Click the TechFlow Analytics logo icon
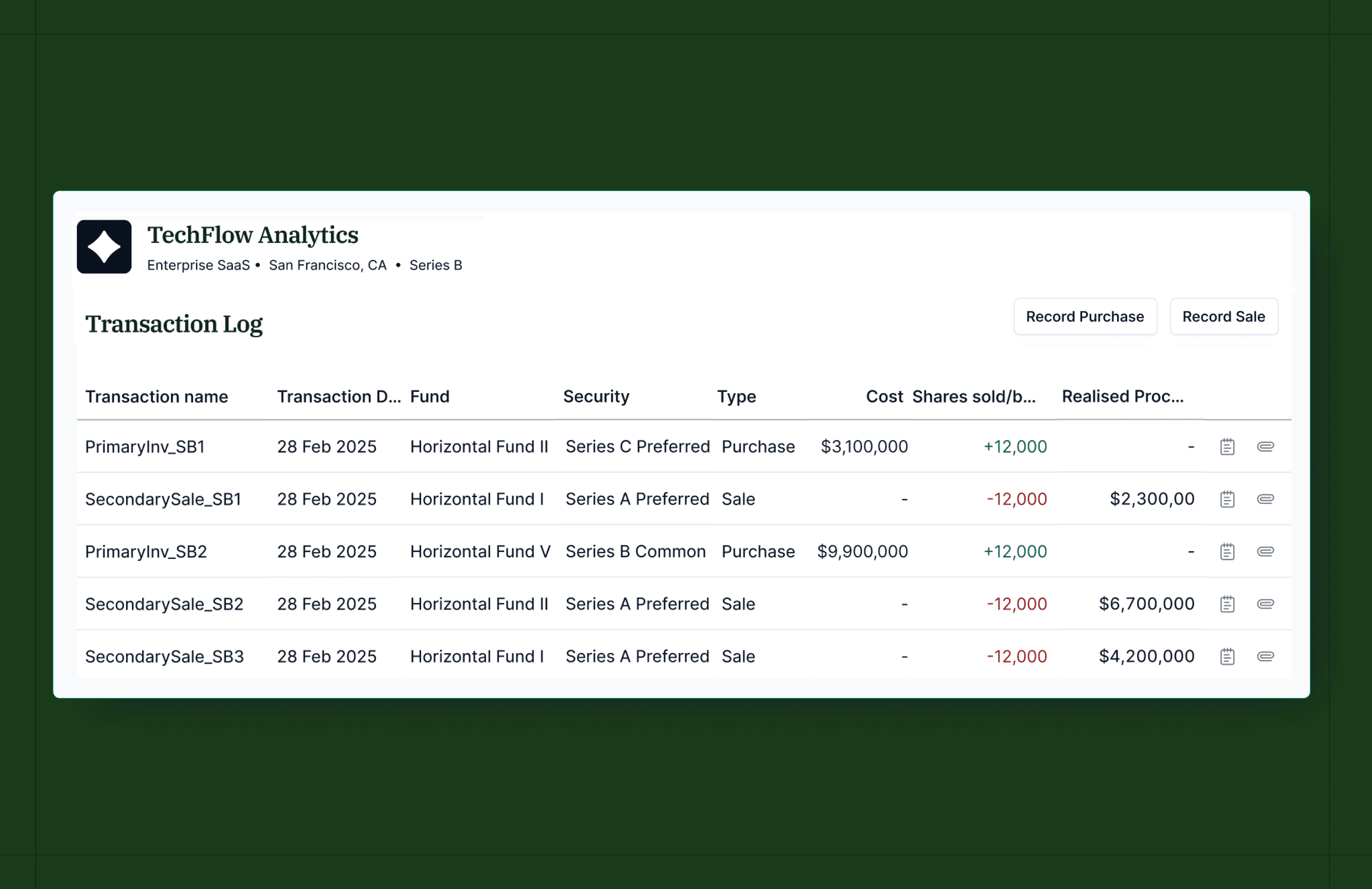The height and width of the screenshot is (889, 1372). point(104,247)
